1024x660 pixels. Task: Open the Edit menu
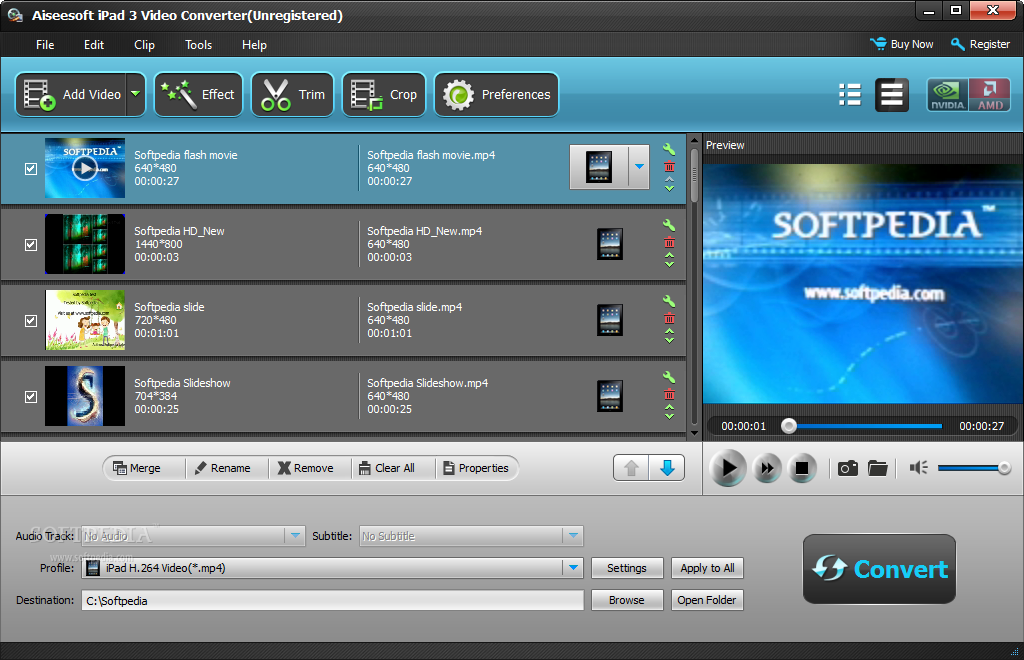94,45
